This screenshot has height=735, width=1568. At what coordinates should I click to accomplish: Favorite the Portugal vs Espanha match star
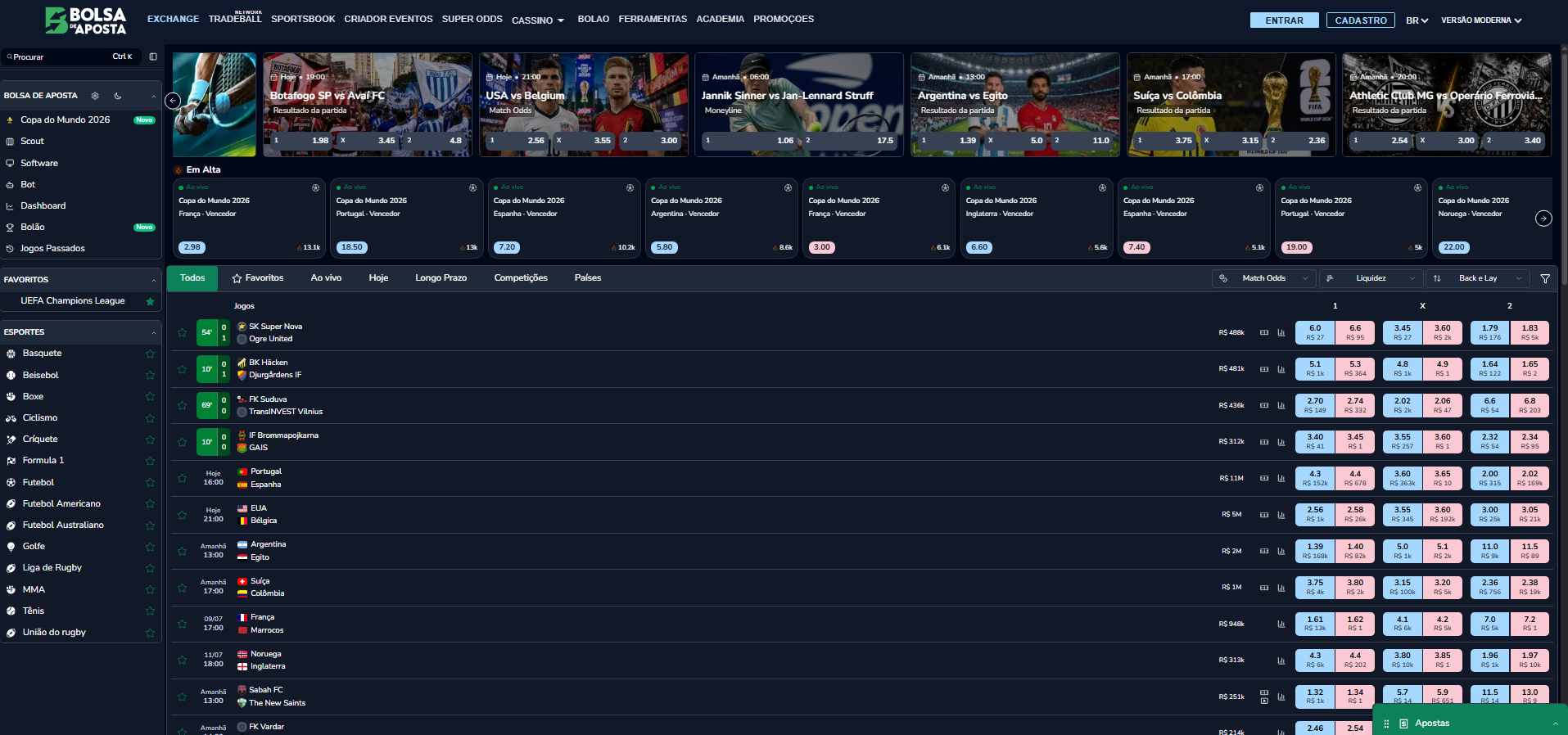point(182,478)
